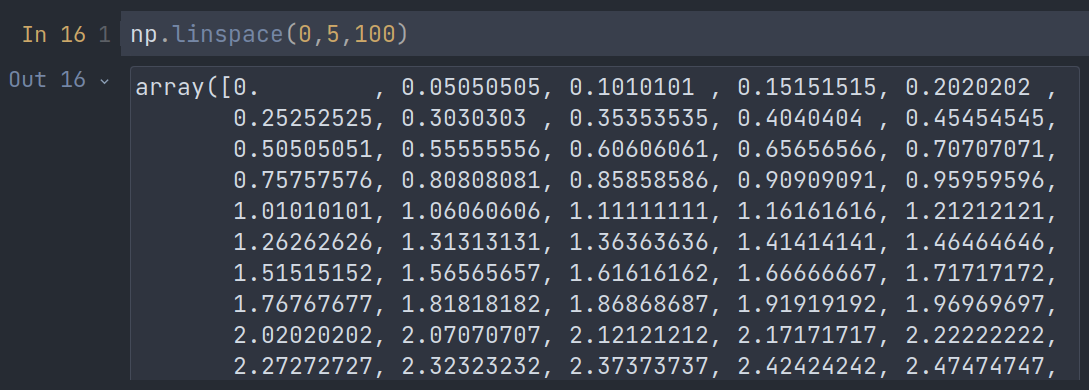Click the value 1.26262626 in output
Image resolution: width=1089 pixels, height=390 pixels.
[x=303, y=242]
